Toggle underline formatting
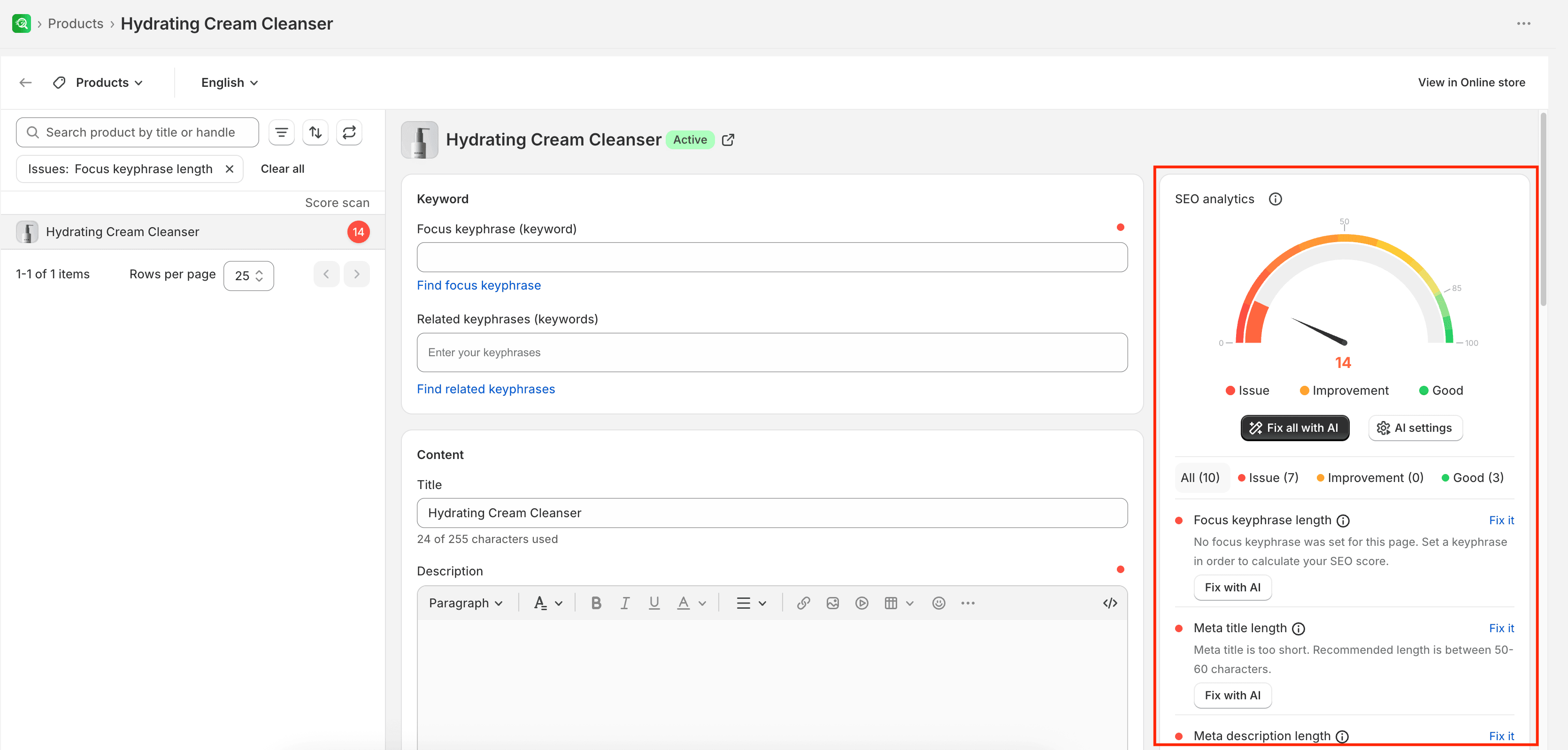The height and width of the screenshot is (750, 1568). coord(654,603)
